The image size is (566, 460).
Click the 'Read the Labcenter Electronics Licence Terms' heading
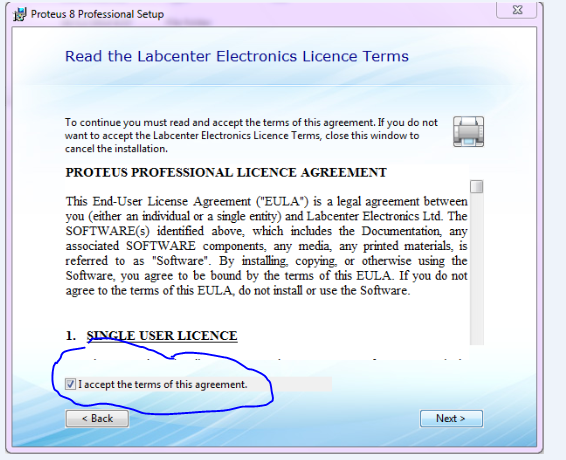click(237, 56)
